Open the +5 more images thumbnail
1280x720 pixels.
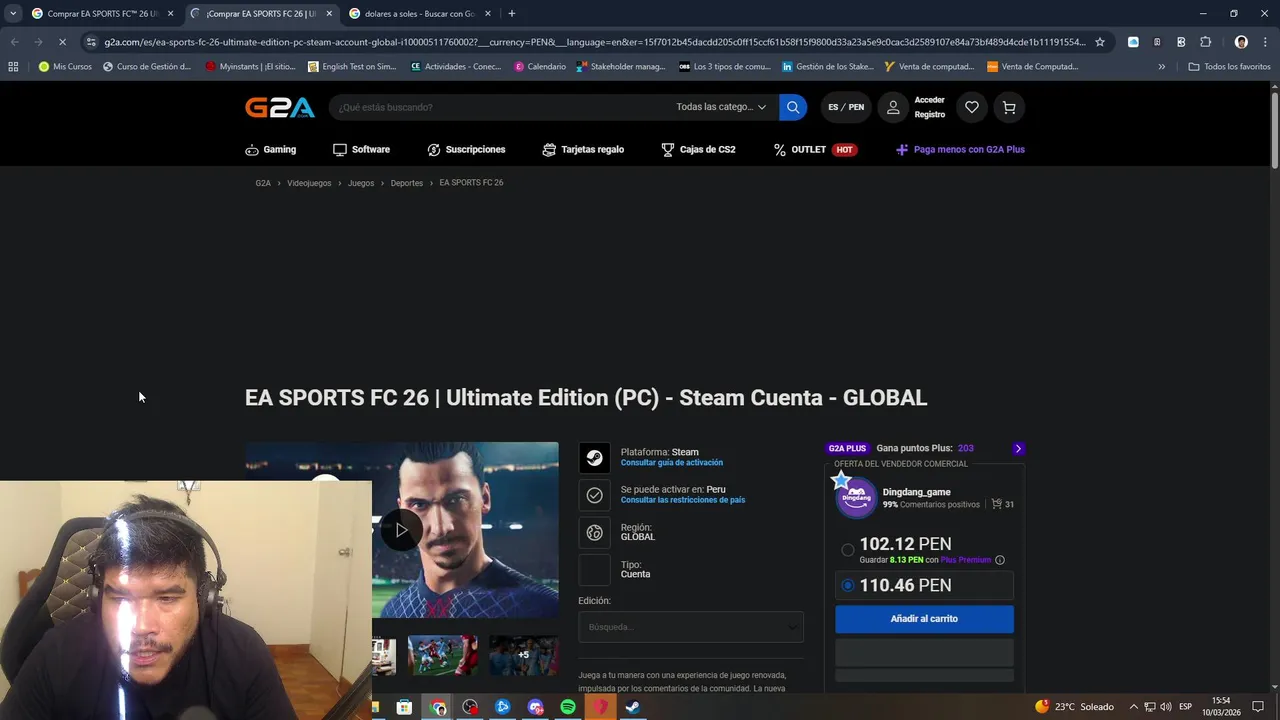click(x=523, y=655)
